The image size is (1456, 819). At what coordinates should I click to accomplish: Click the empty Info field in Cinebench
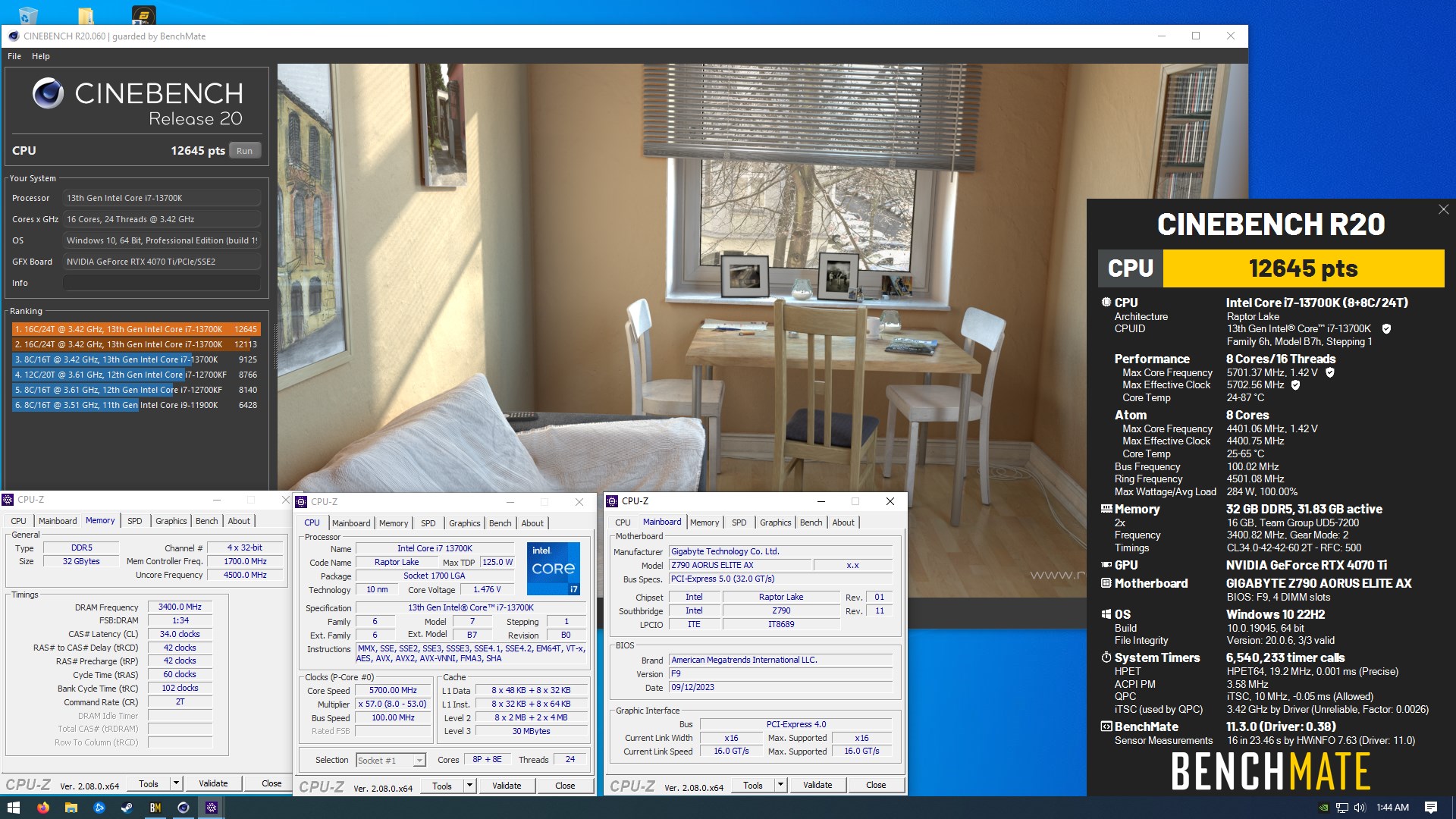[x=162, y=283]
